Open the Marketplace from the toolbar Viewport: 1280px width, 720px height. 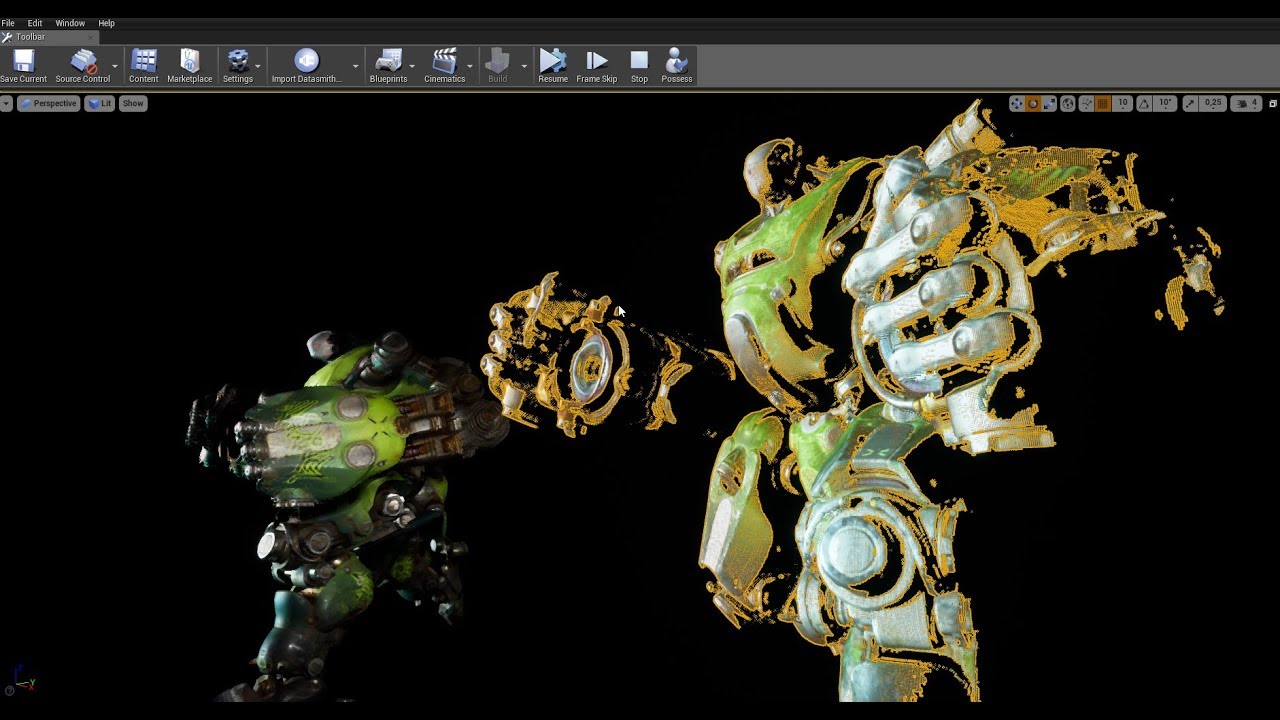click(x=189, y=62)
